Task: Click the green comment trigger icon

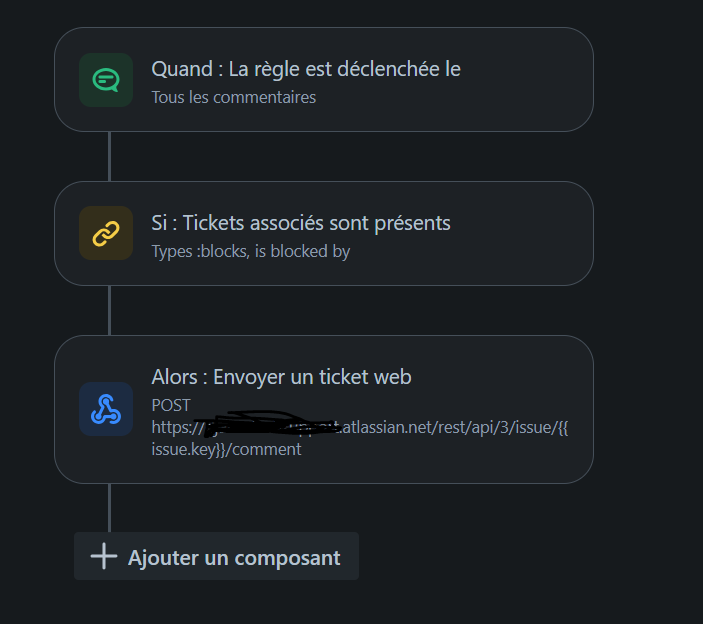Action: [x=106, y=80]
